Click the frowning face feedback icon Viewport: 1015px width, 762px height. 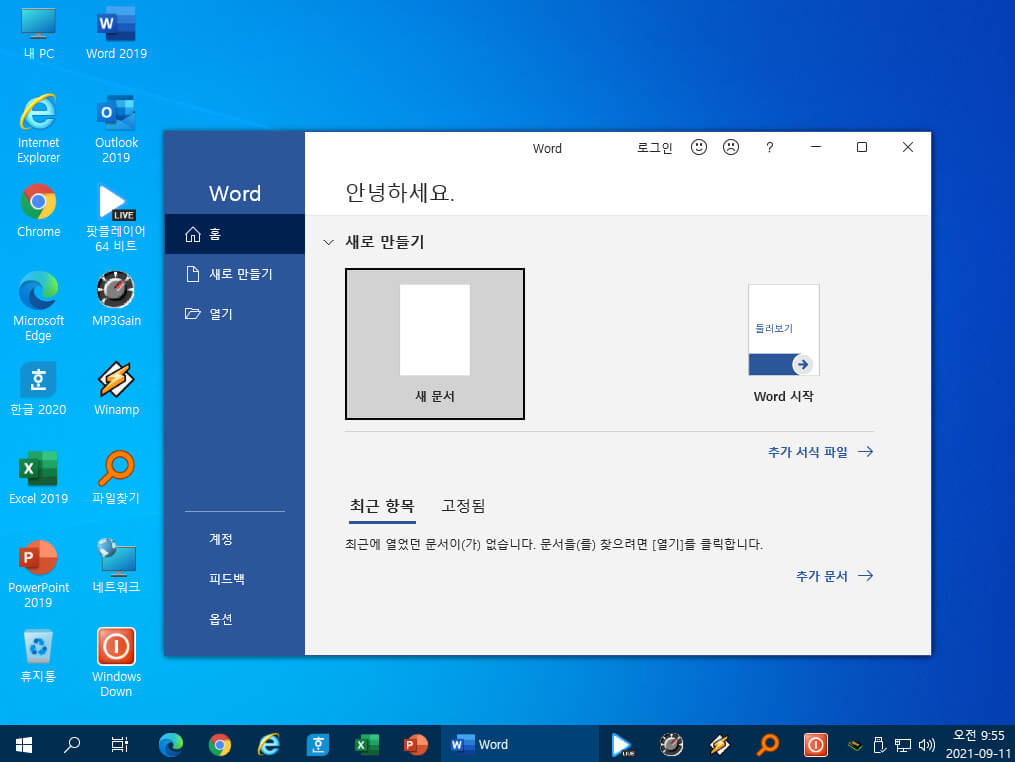(731, 148)
